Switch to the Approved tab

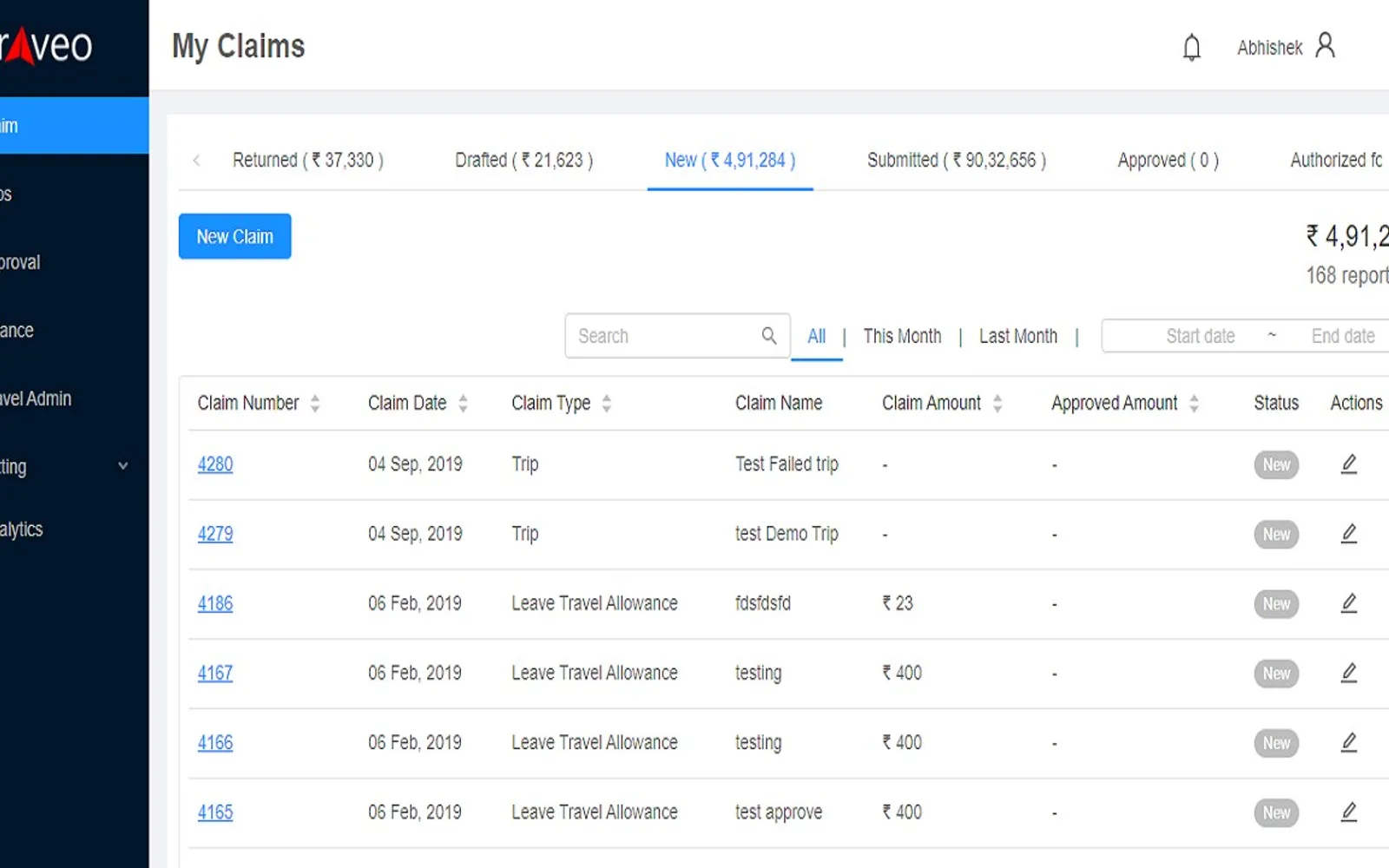click(1168, 161)
